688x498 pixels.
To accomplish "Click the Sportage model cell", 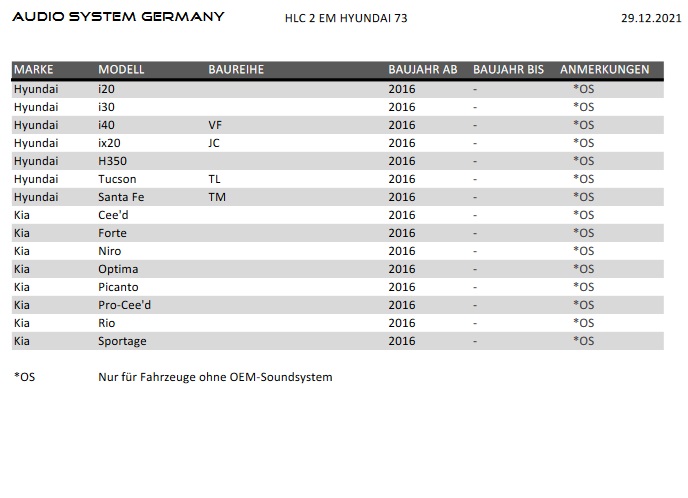I will click(x=122, y=341).
